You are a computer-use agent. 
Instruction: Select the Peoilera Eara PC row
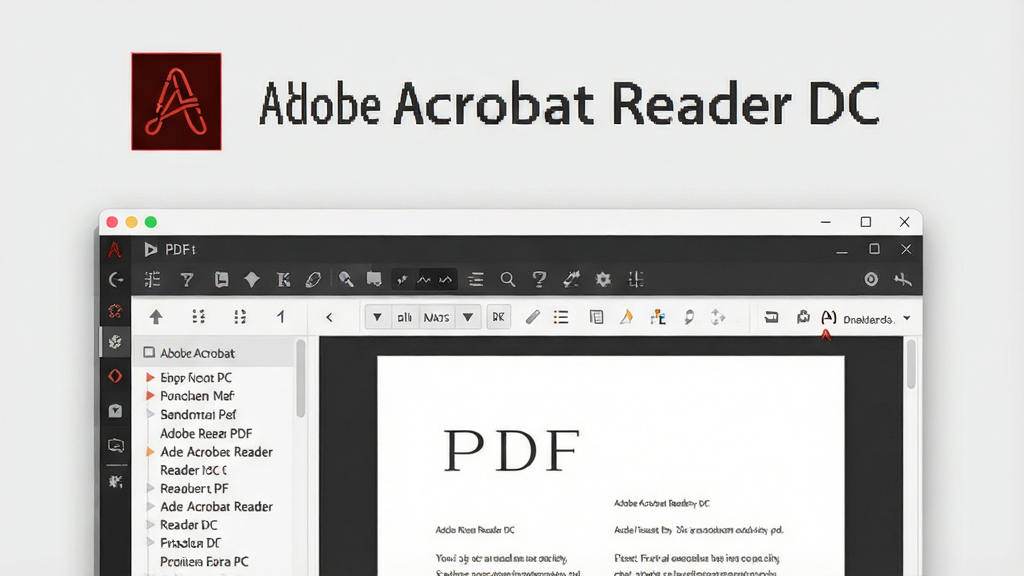pyautogui.click(x=204, y=562)
